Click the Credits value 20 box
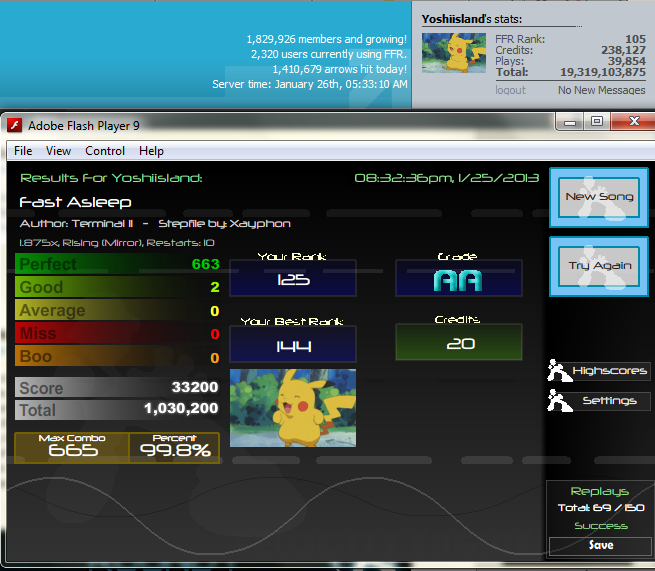 pyautogui.click(x=458, y=342)
